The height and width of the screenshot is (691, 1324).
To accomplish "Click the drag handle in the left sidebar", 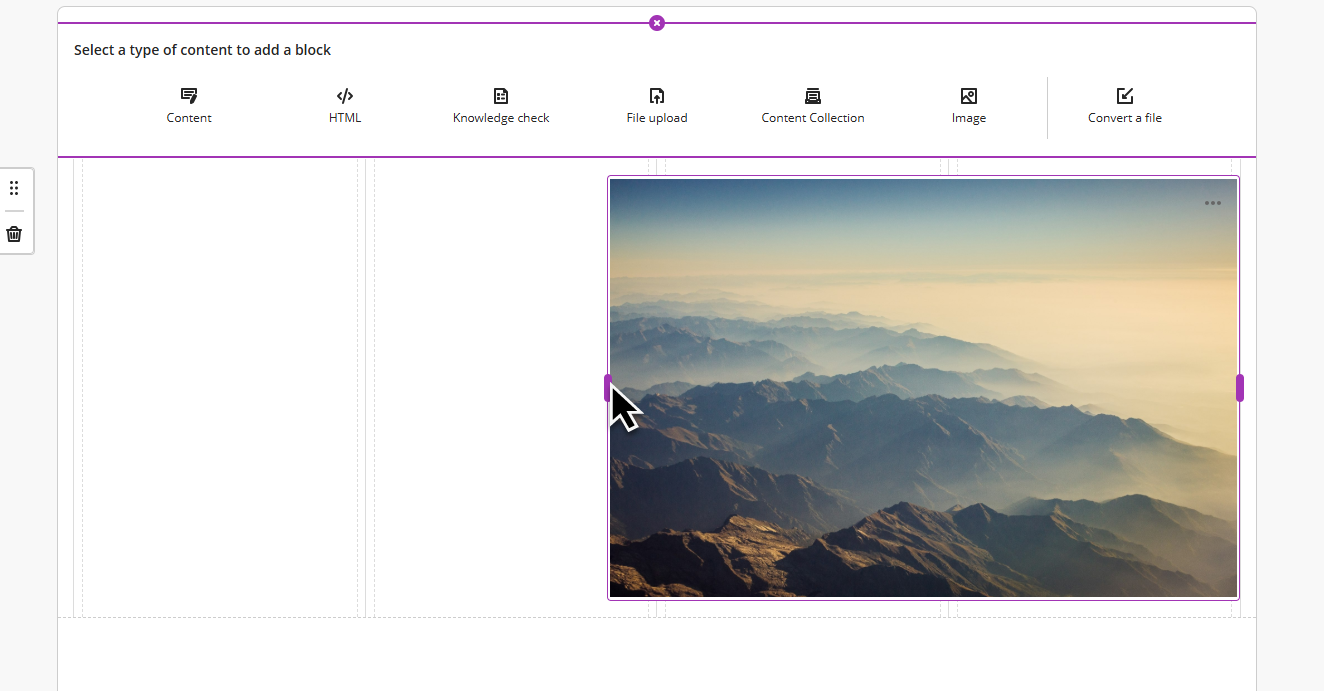I will (14, 187).
